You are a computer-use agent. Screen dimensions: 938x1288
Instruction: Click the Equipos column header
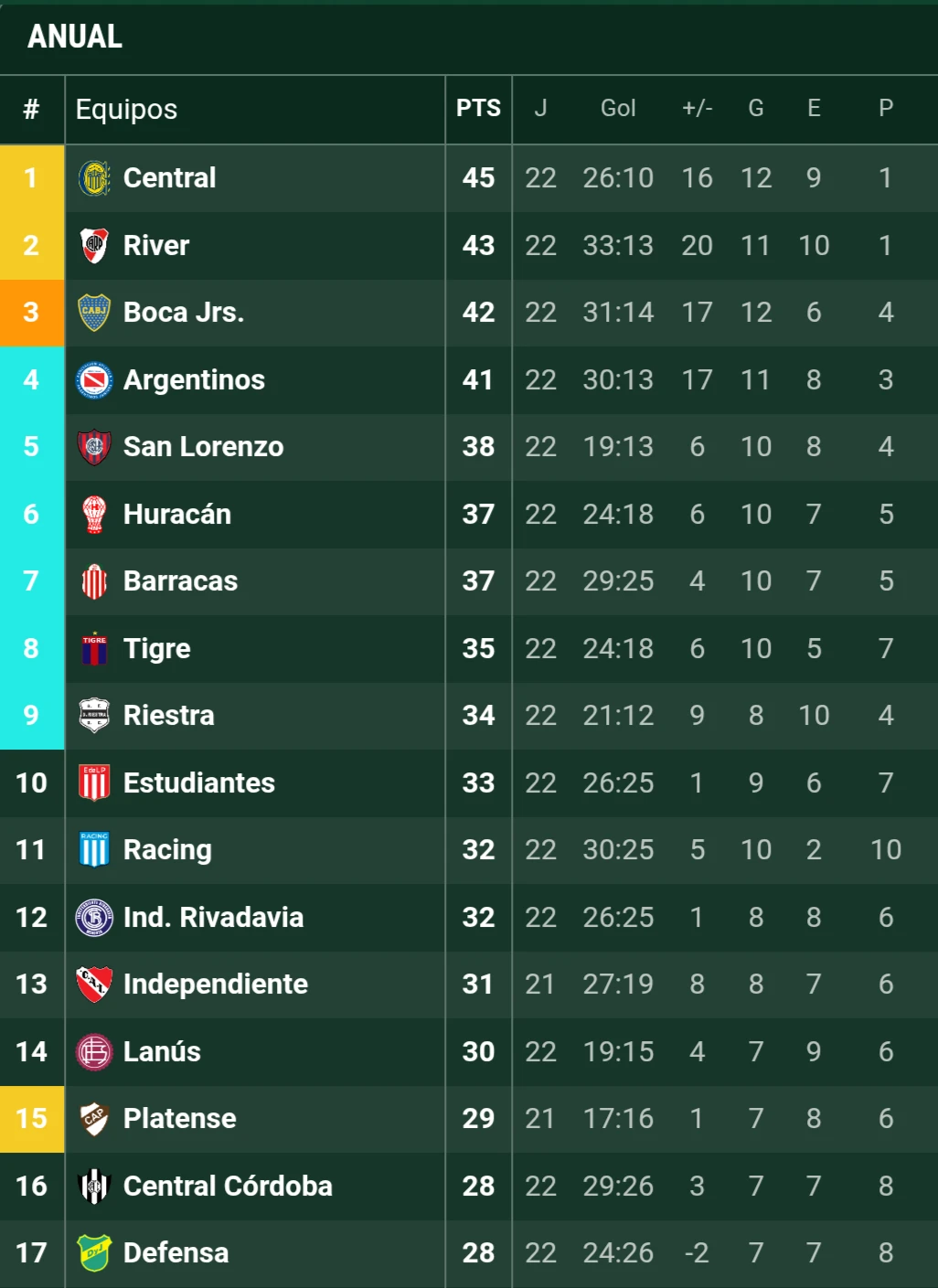[126, 110]
